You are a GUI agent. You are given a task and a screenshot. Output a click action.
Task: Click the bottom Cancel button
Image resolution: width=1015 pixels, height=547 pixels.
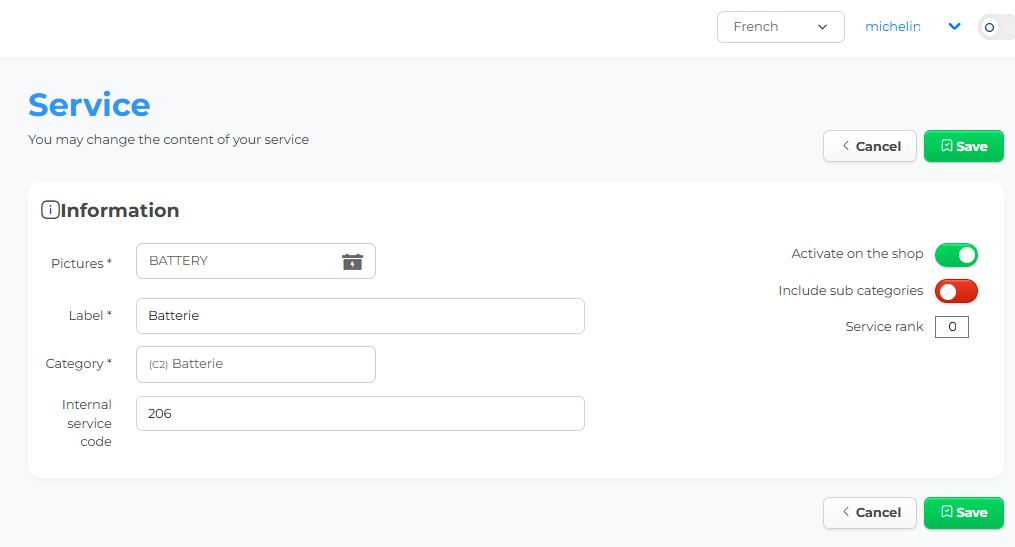870,513
